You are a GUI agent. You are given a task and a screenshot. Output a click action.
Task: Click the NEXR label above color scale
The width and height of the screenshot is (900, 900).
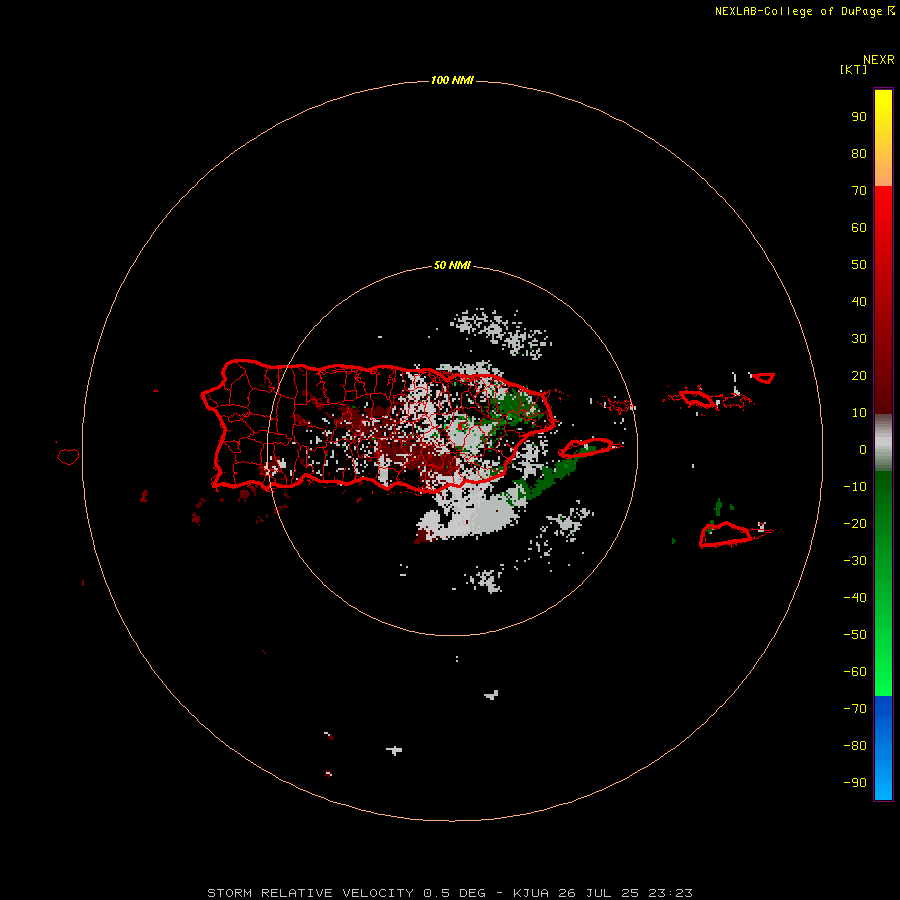pyautogui.click(x=879, y=60)
